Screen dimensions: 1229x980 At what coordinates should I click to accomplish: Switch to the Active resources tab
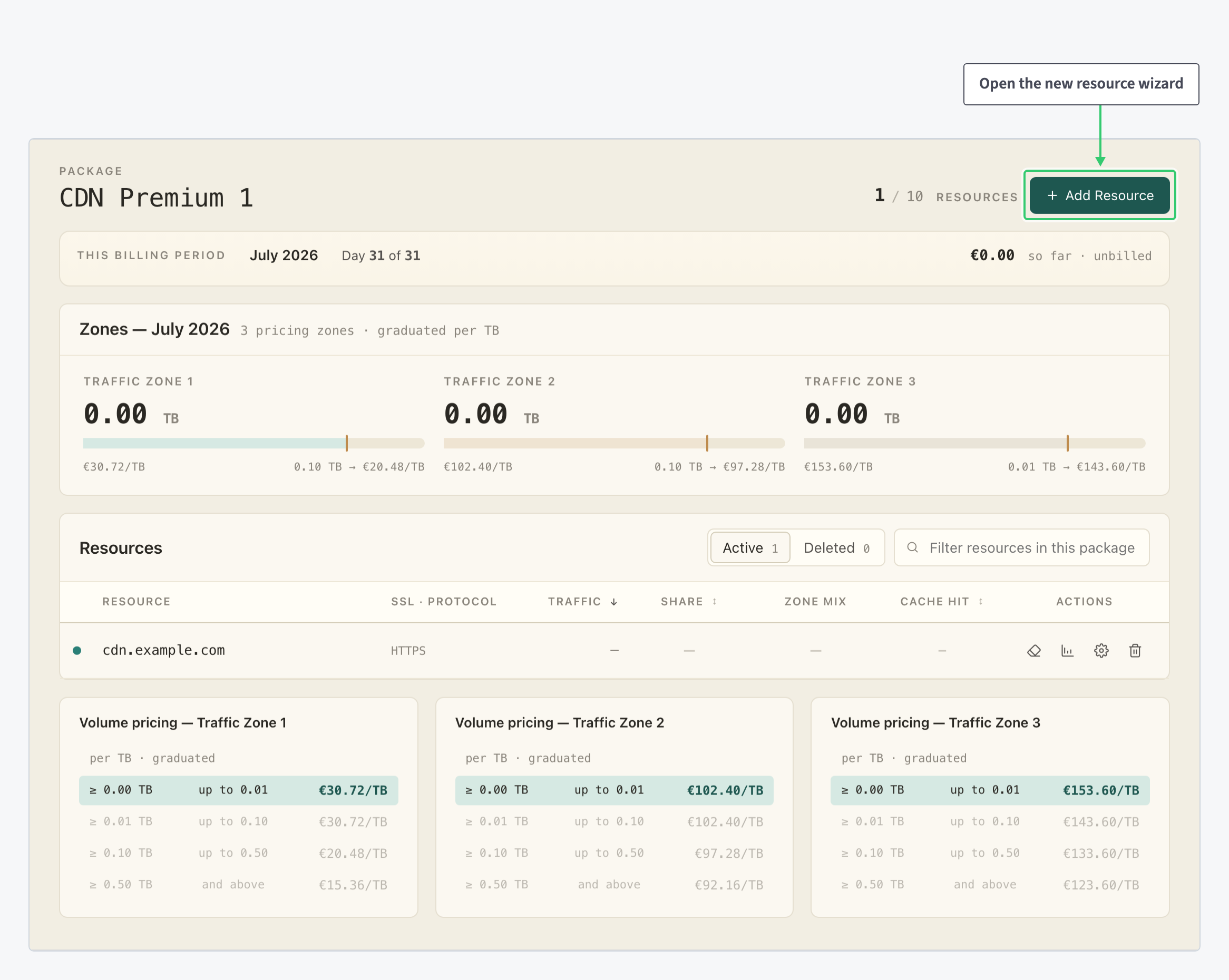(750, 547)
